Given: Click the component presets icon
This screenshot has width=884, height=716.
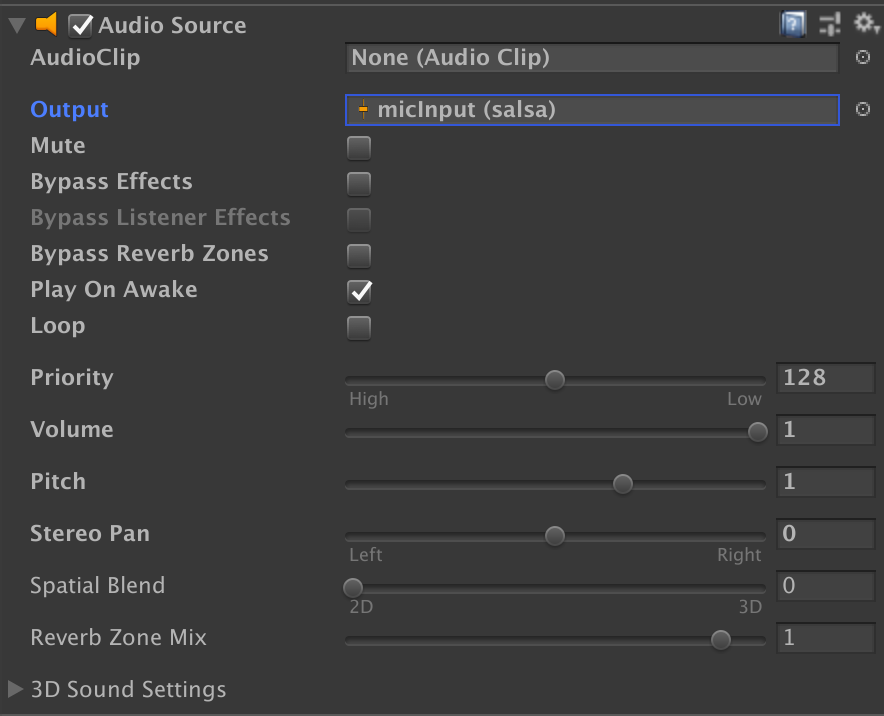Looking at the screenshot, I should (x=829, y=25).
